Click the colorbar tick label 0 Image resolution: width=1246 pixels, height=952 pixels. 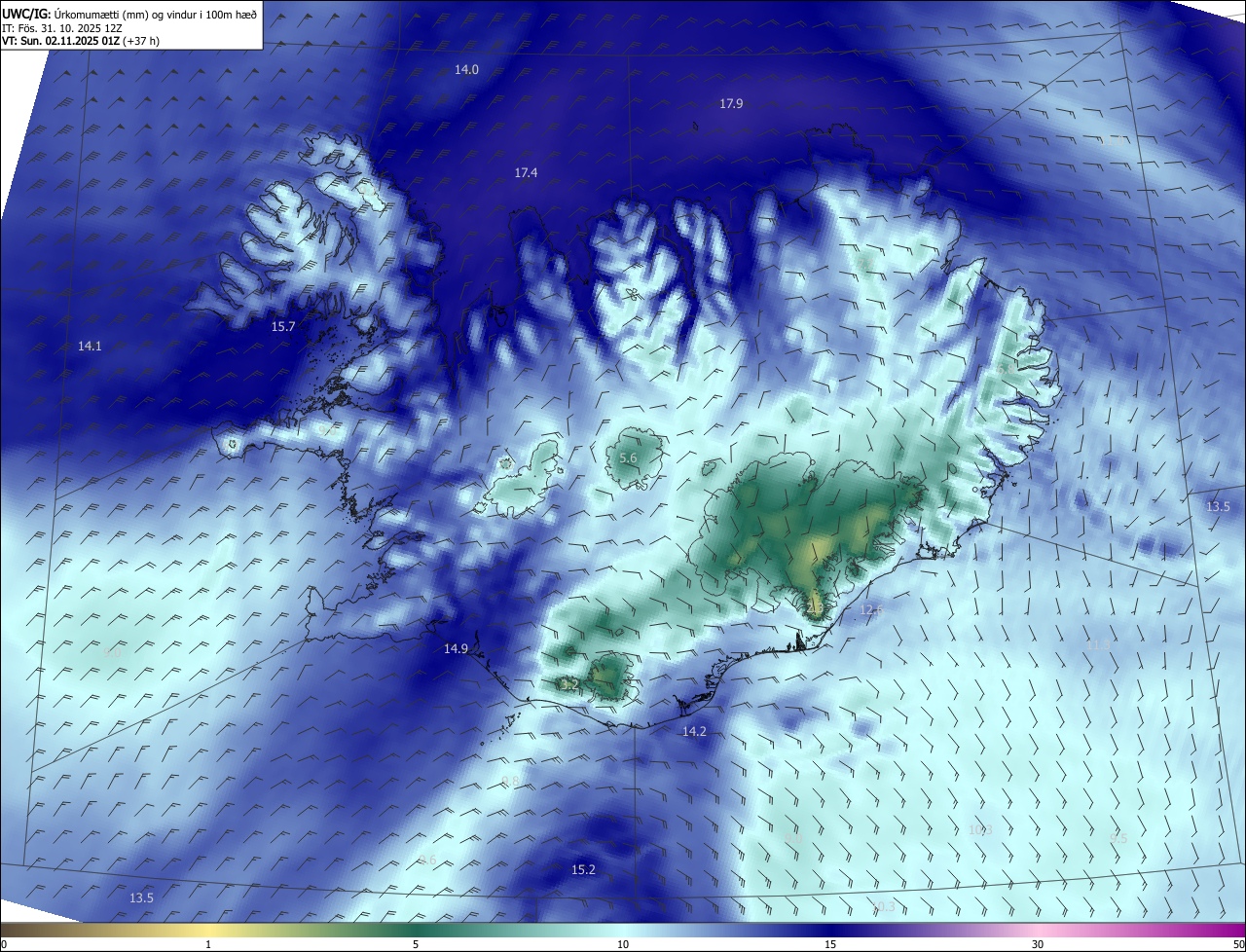[3, 944]
